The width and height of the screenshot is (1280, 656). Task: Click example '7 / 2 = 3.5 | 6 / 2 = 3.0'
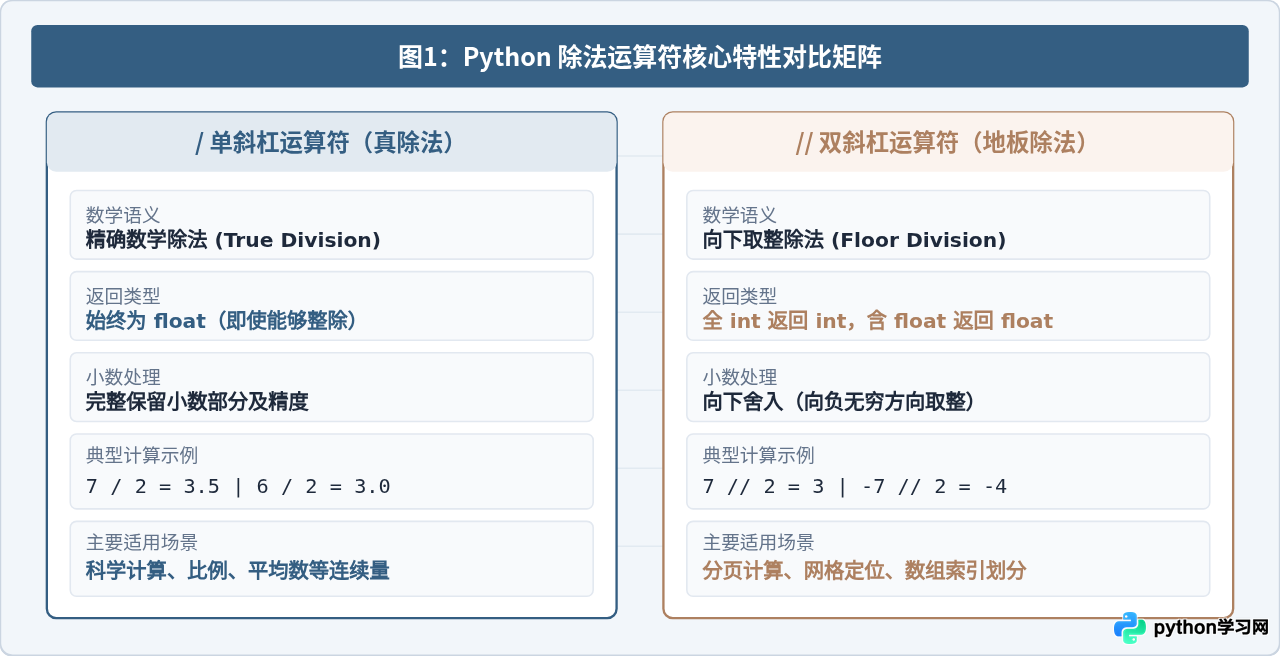point(238,487)
